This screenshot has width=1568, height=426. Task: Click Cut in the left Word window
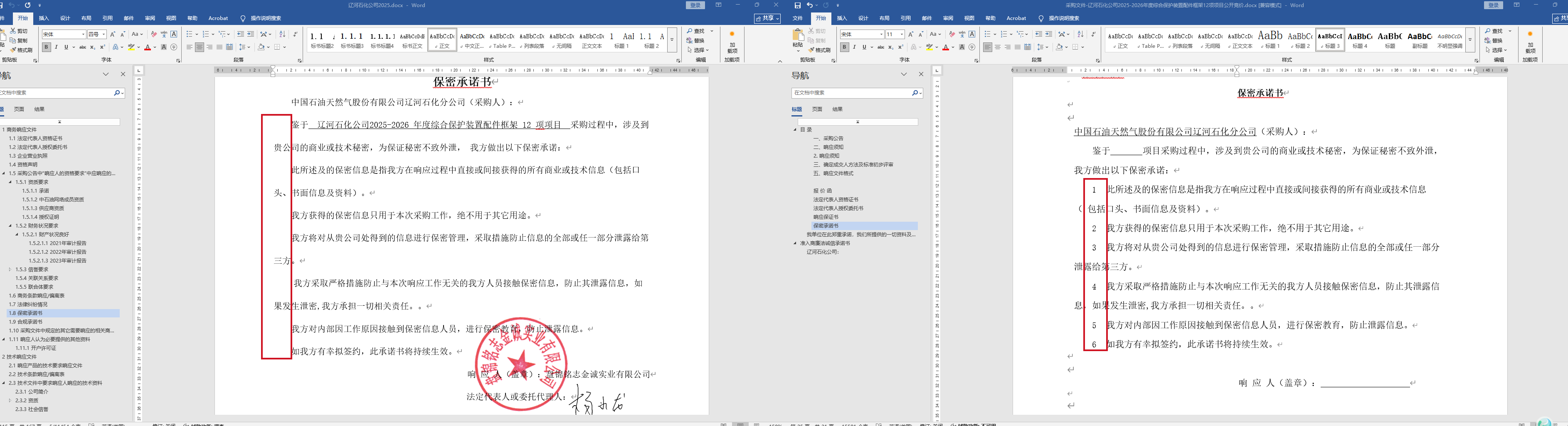19,31
